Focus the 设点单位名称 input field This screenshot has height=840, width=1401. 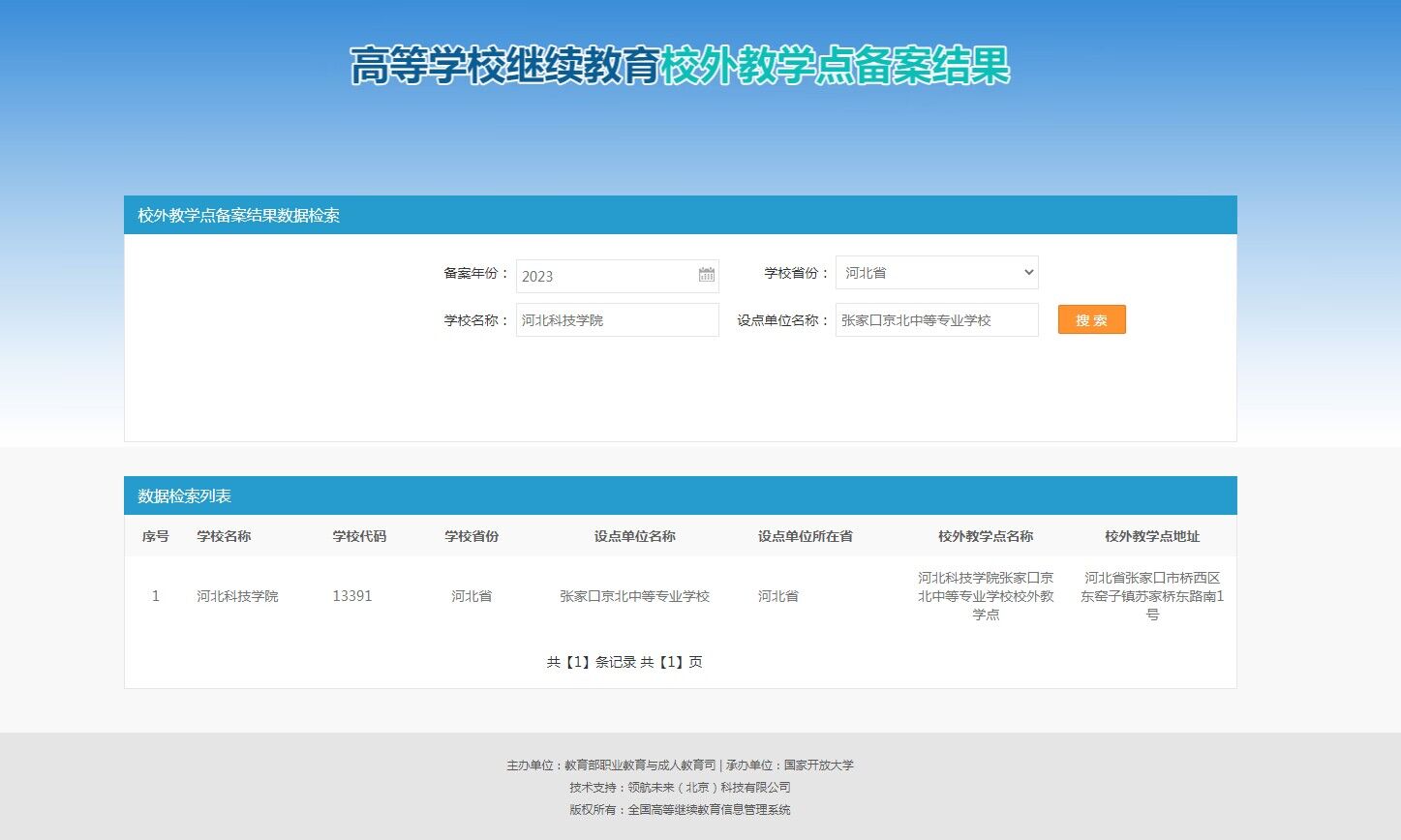936,319
